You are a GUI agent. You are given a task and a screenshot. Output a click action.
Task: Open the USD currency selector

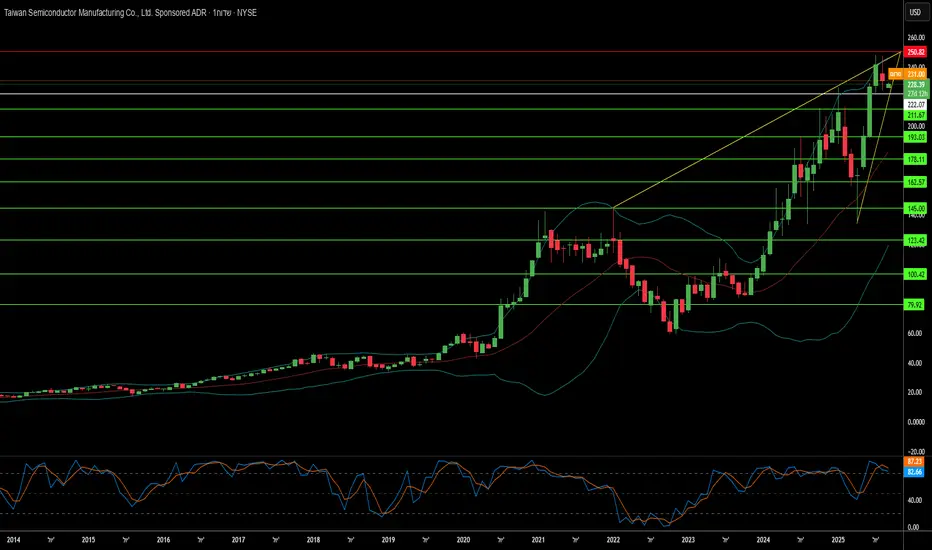pyautogui.click(x=914, y=13)
